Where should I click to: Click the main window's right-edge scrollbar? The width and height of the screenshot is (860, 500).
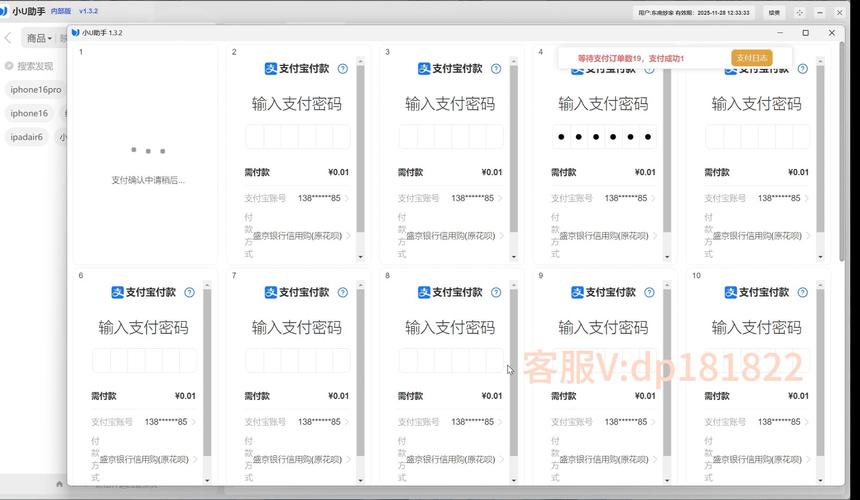point(842,151)
